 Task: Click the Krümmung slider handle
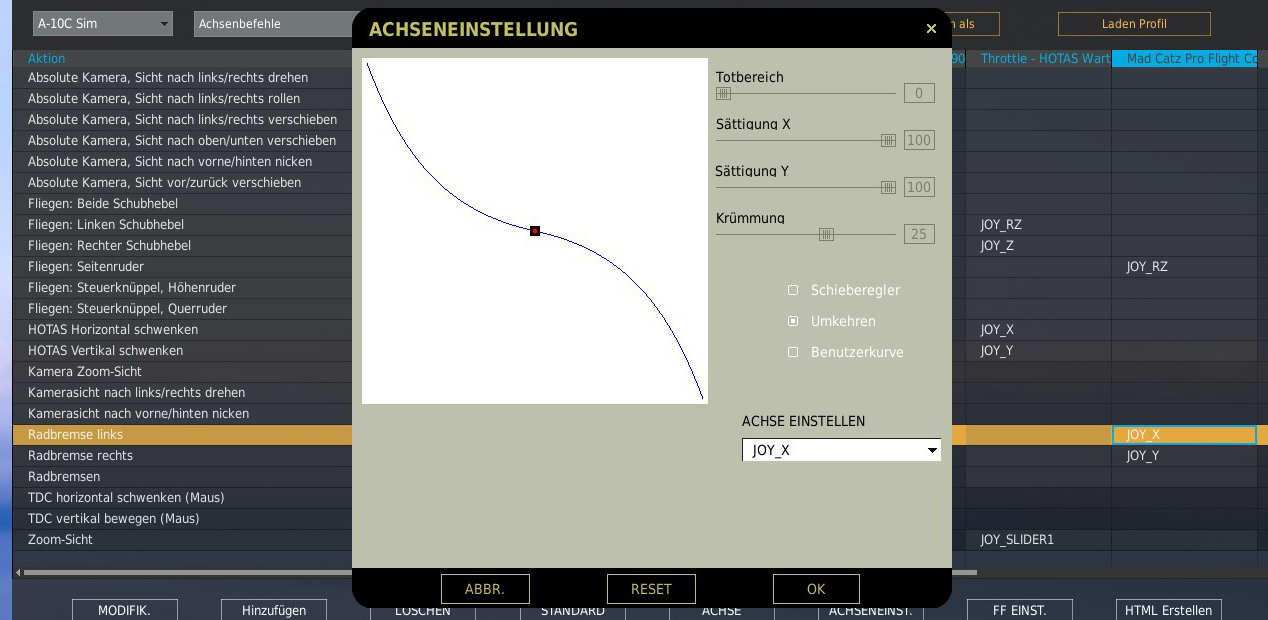[x=826, y=234]
